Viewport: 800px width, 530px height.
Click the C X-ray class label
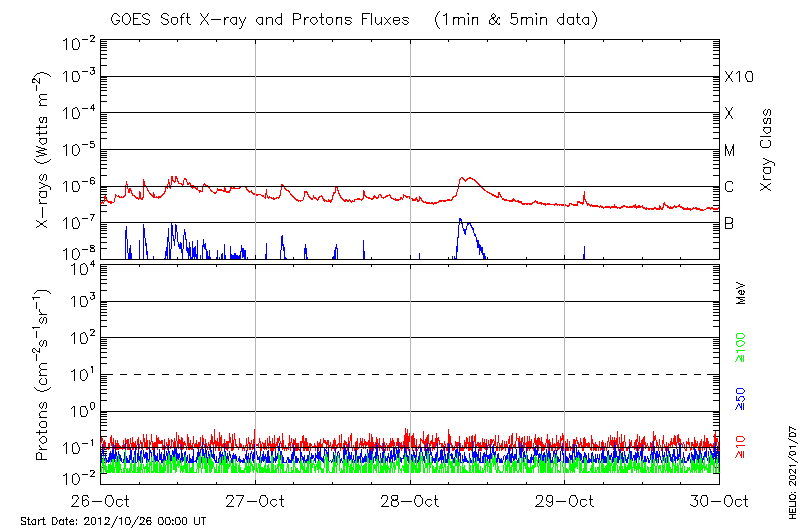point(729,187)
